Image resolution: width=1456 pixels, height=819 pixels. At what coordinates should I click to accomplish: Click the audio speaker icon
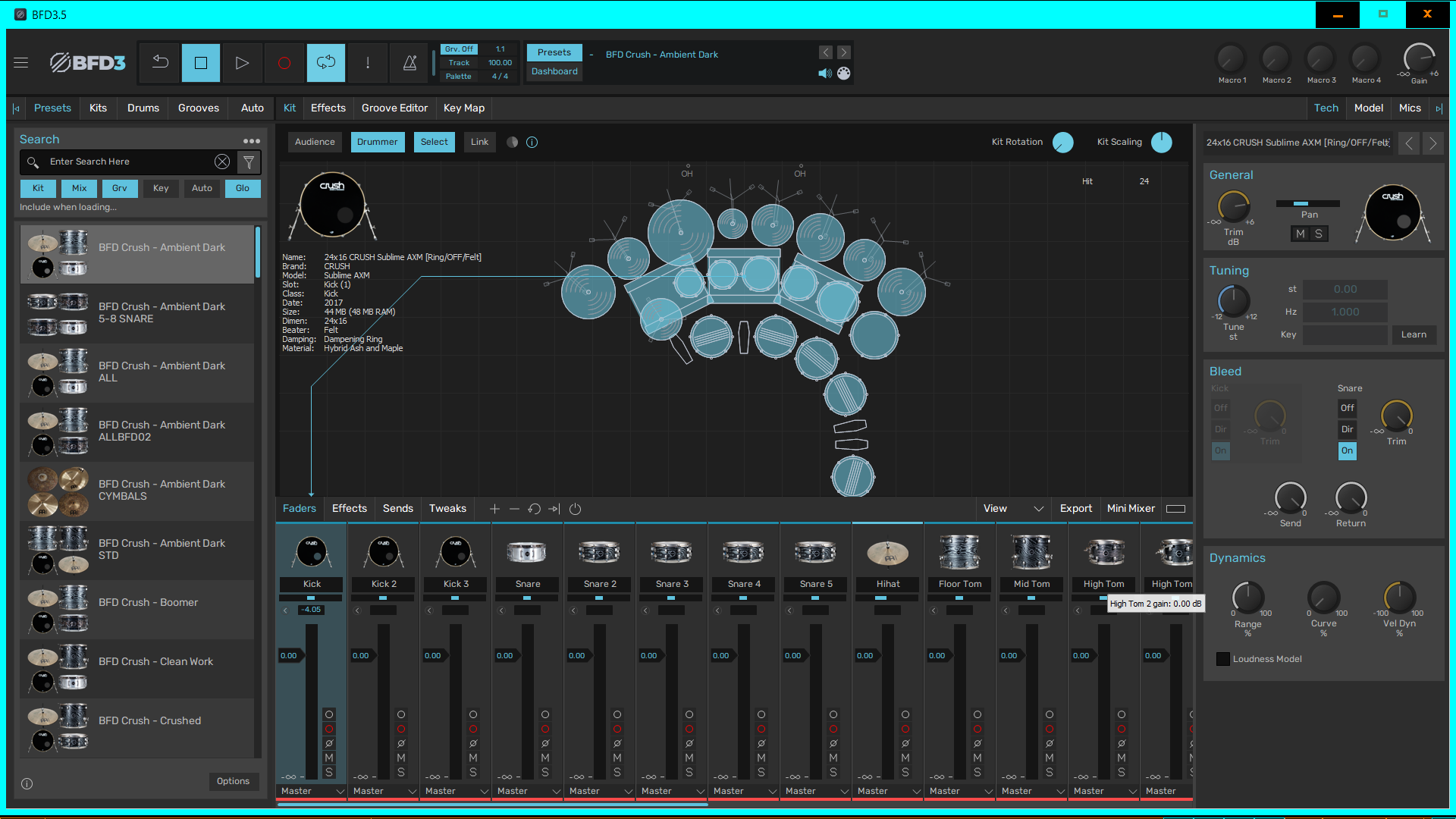coord(825,74)
